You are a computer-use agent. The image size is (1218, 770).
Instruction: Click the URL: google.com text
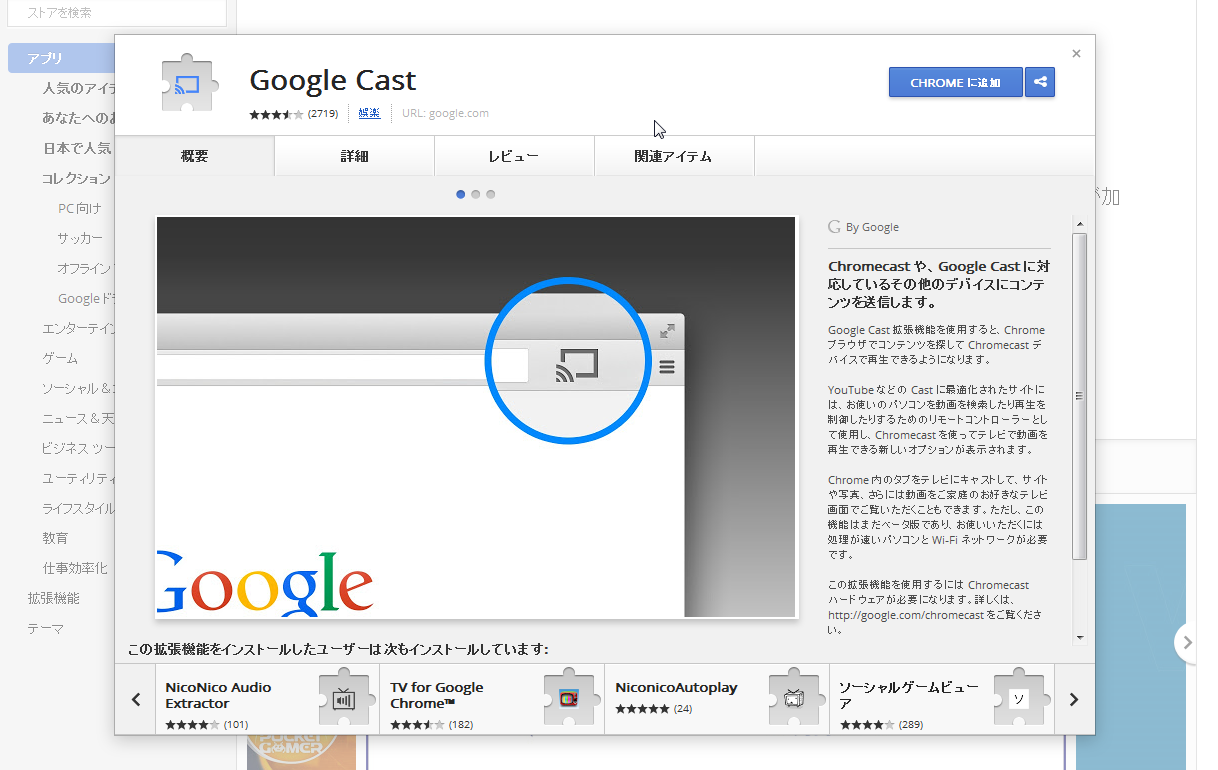pyautogui.click(x=445, y=113)
